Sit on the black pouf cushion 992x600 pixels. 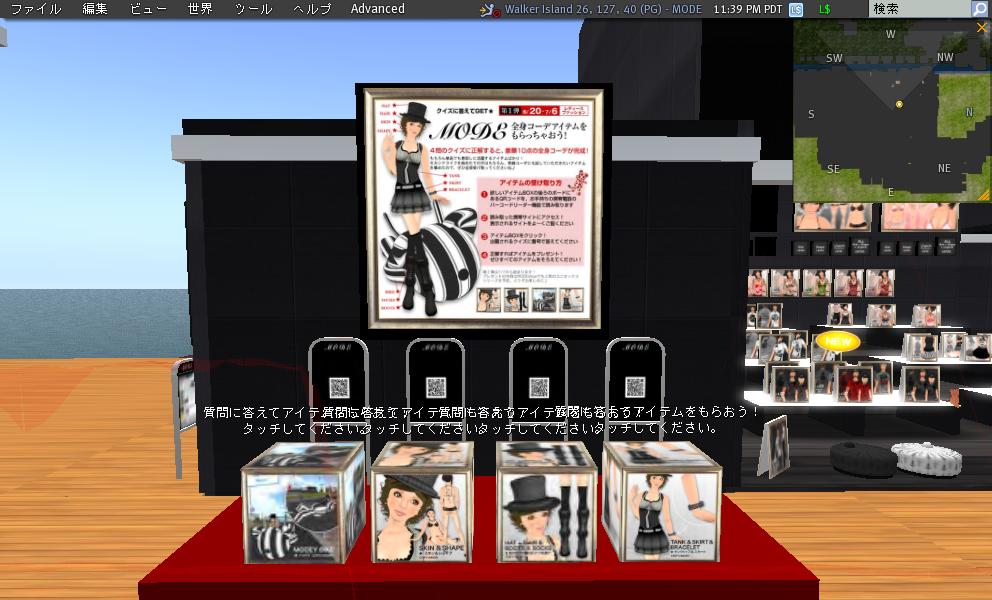click(863, 458)
